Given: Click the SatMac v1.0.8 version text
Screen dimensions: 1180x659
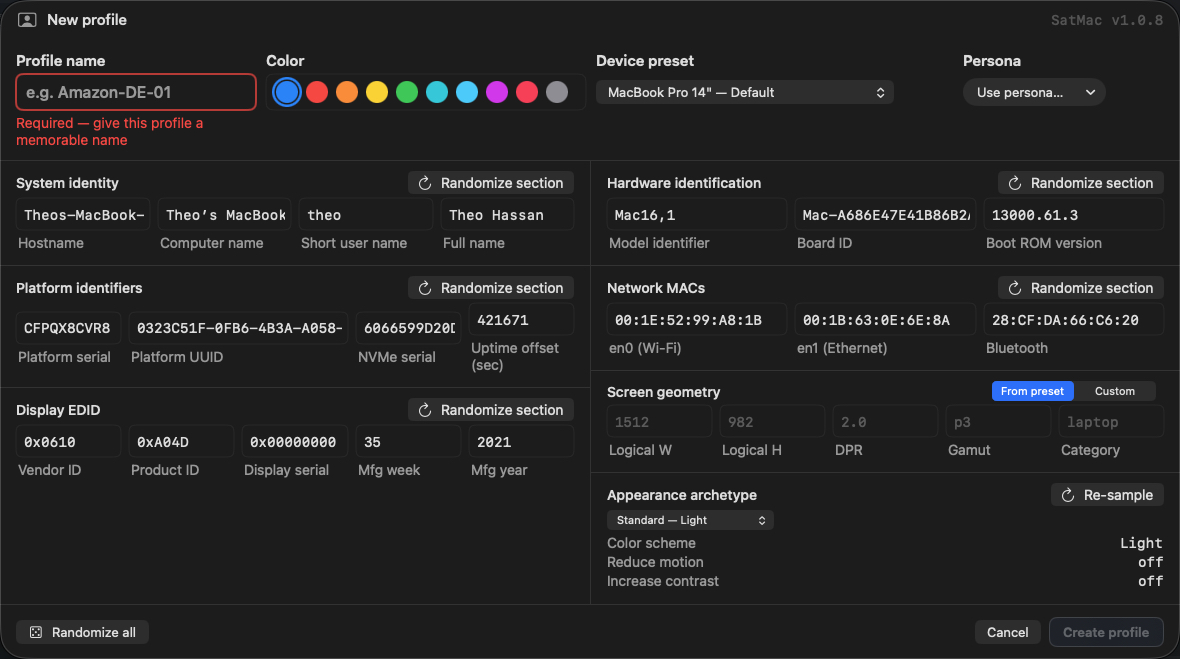Looking at the screenshot, I should (x=1107, y=20).
